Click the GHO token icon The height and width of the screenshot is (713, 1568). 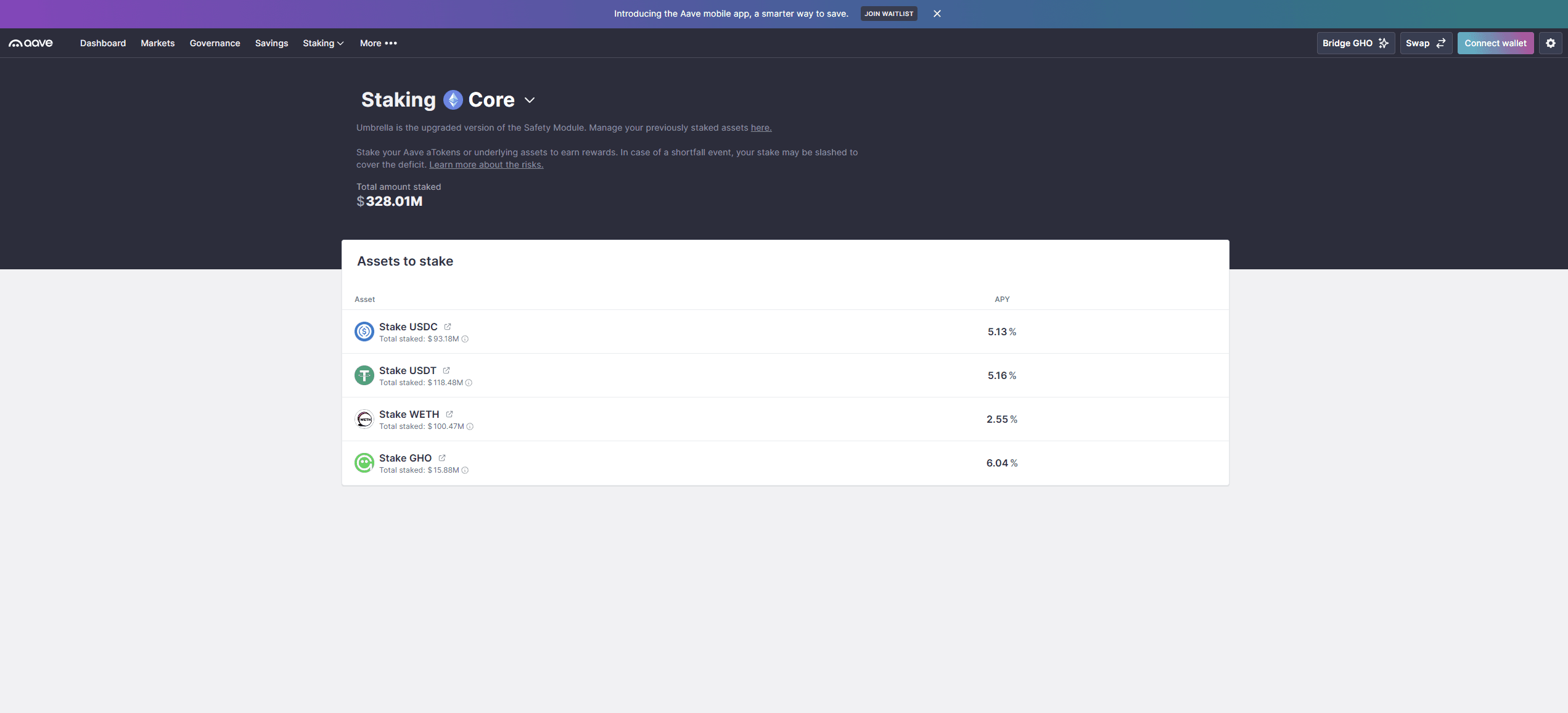pos(364,463)
